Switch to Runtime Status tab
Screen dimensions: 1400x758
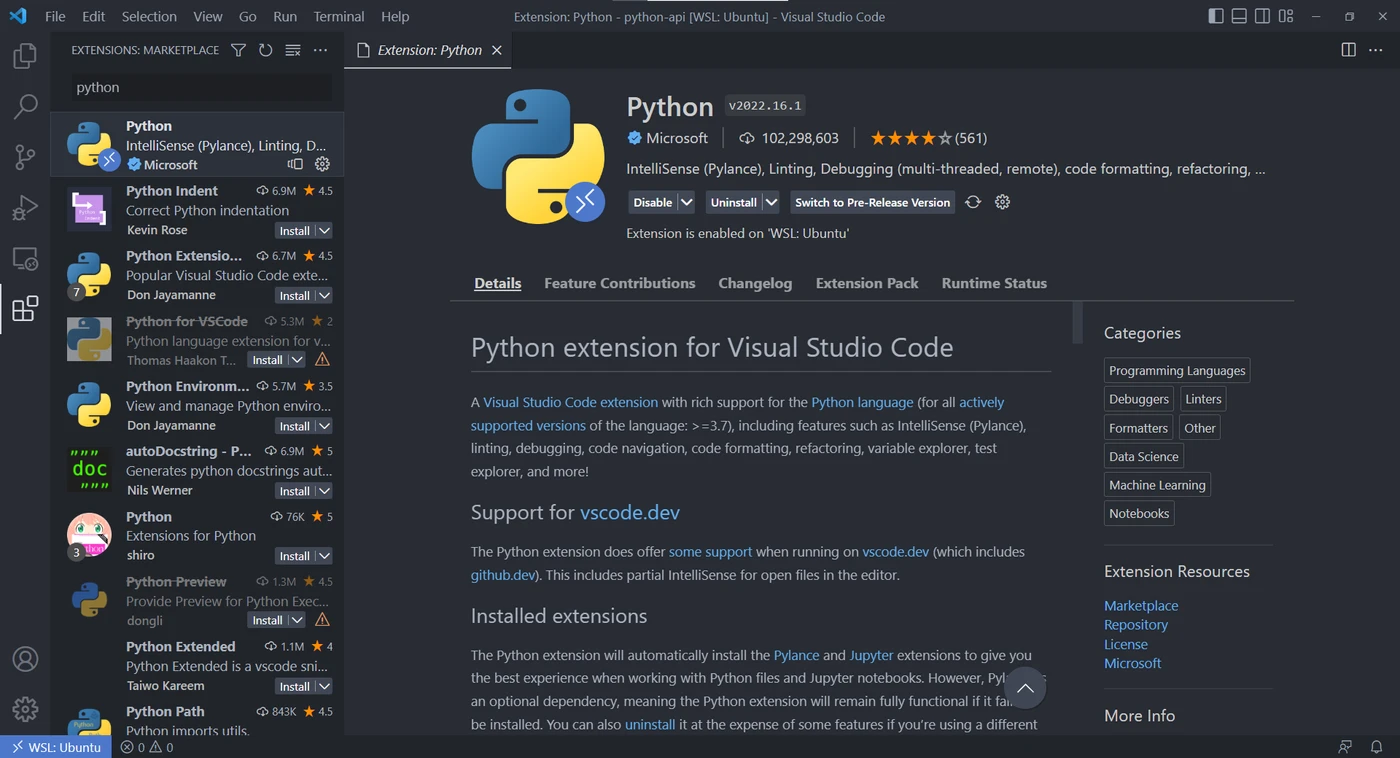pyautogui.click(x=994, y=283)
